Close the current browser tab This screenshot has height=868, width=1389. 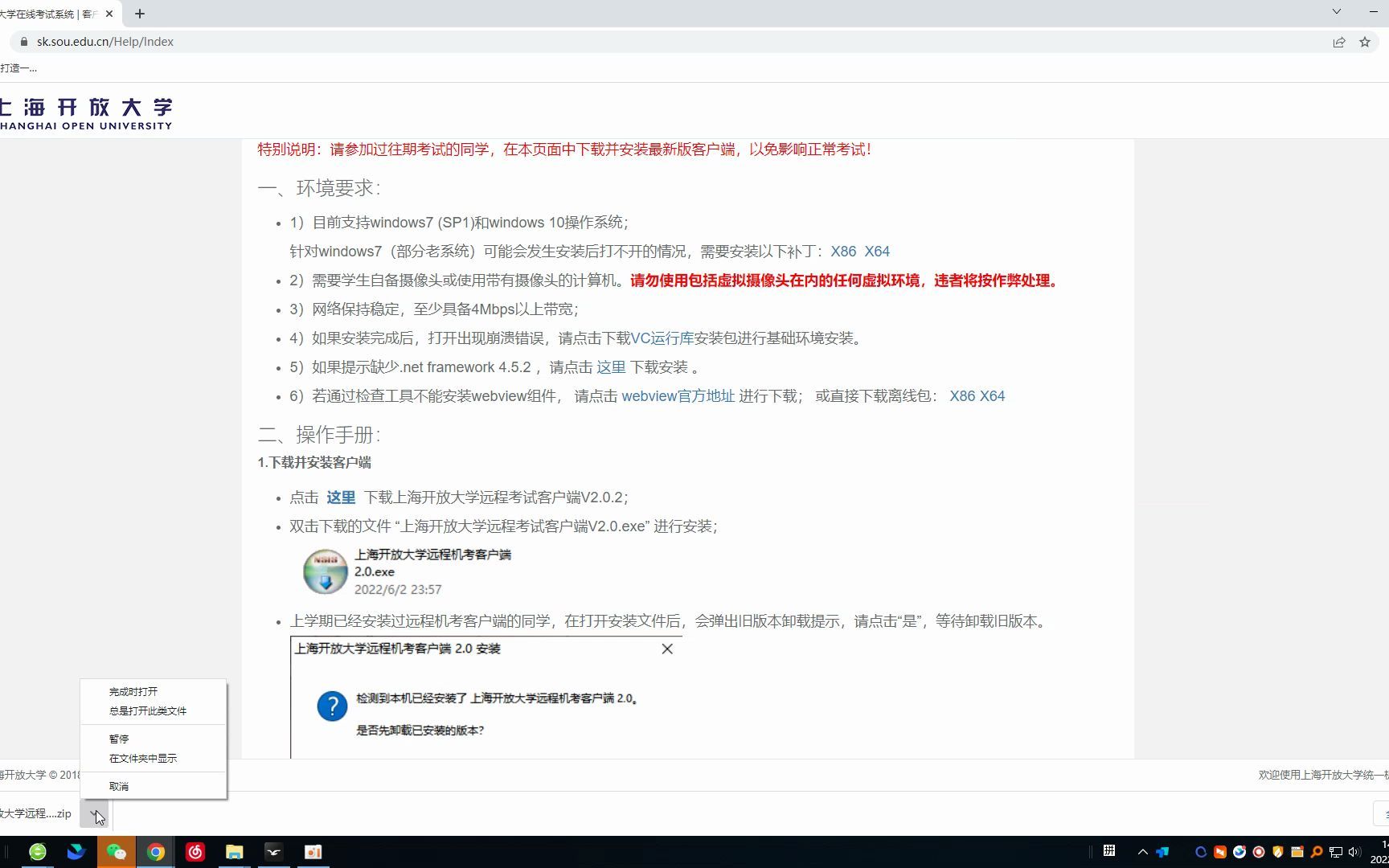click(109, 14)
